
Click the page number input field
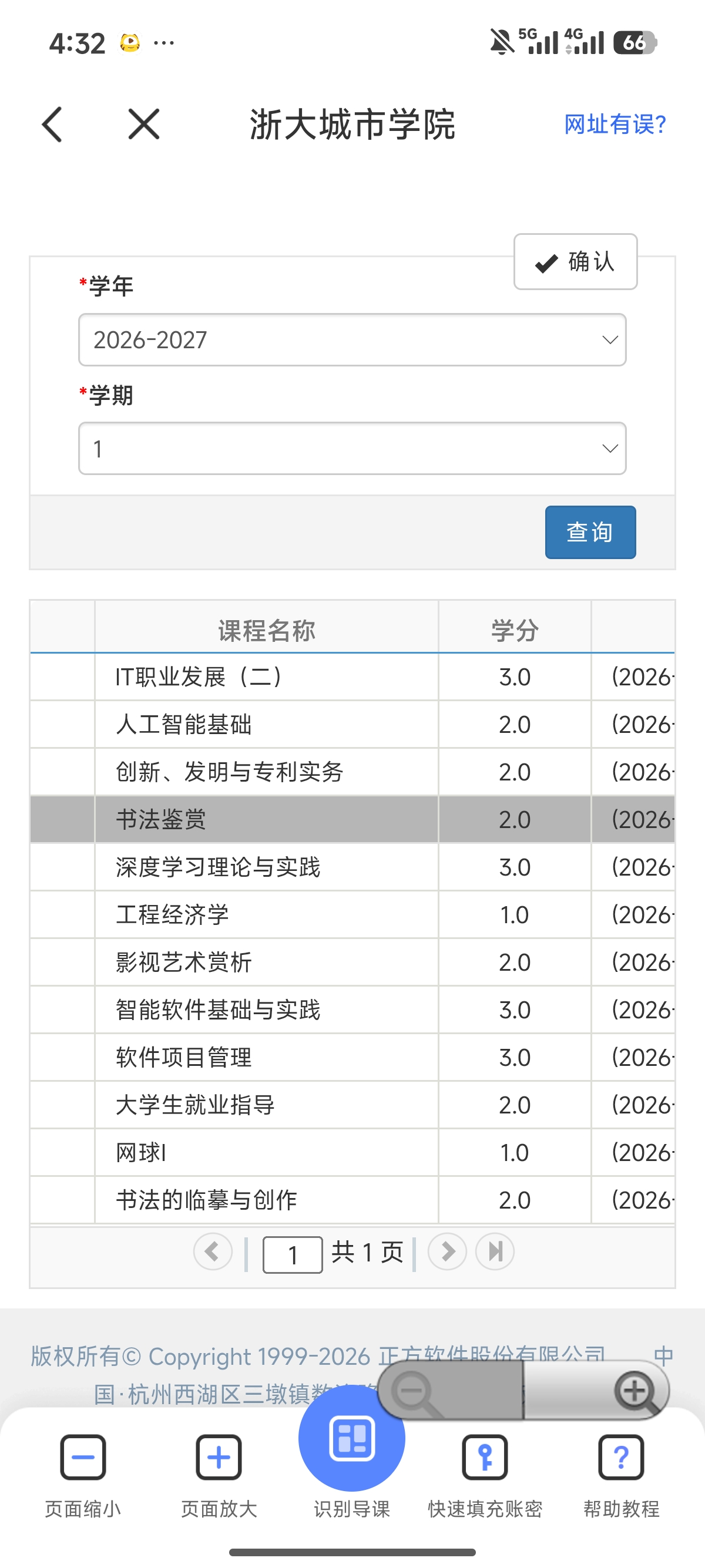[293, 1254]
